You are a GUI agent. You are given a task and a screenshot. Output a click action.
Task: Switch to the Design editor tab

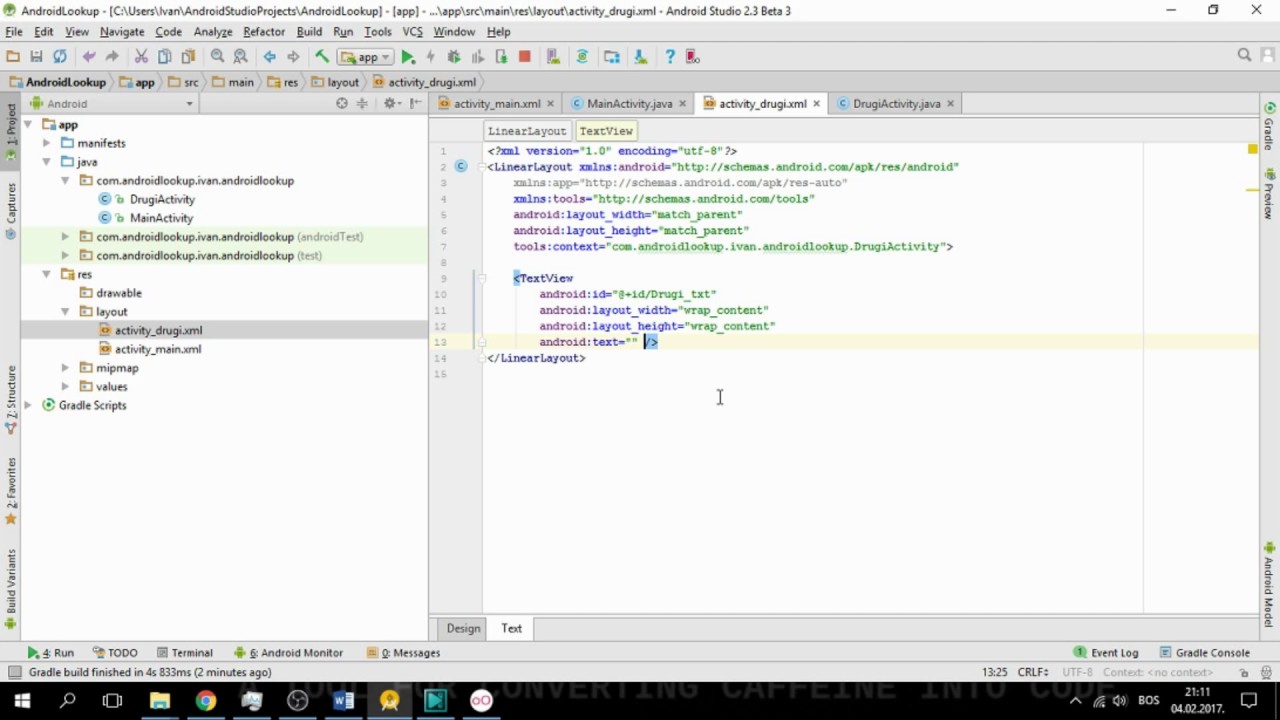point(463,628)
